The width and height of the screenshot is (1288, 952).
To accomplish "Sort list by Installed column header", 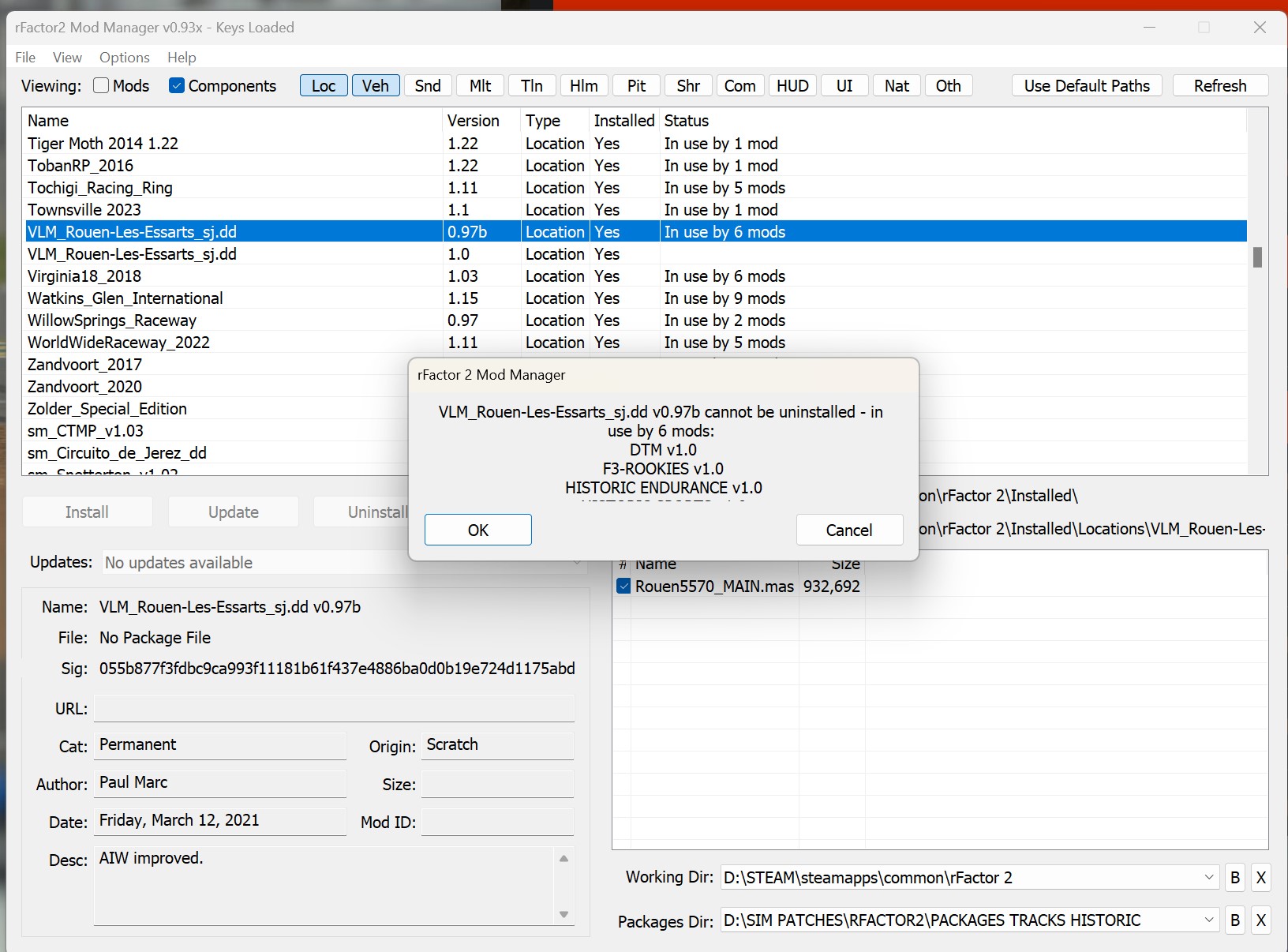I will pos(624,121).
